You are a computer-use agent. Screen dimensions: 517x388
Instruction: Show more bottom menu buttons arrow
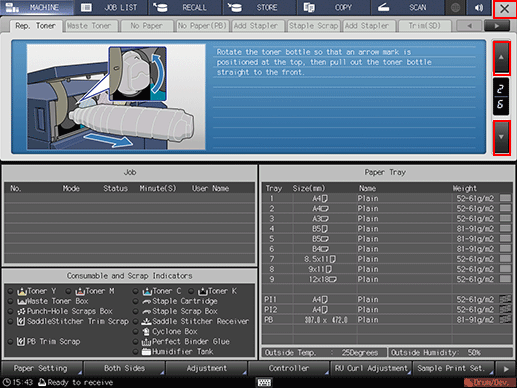pyautogui.click(x=506, y=369)
